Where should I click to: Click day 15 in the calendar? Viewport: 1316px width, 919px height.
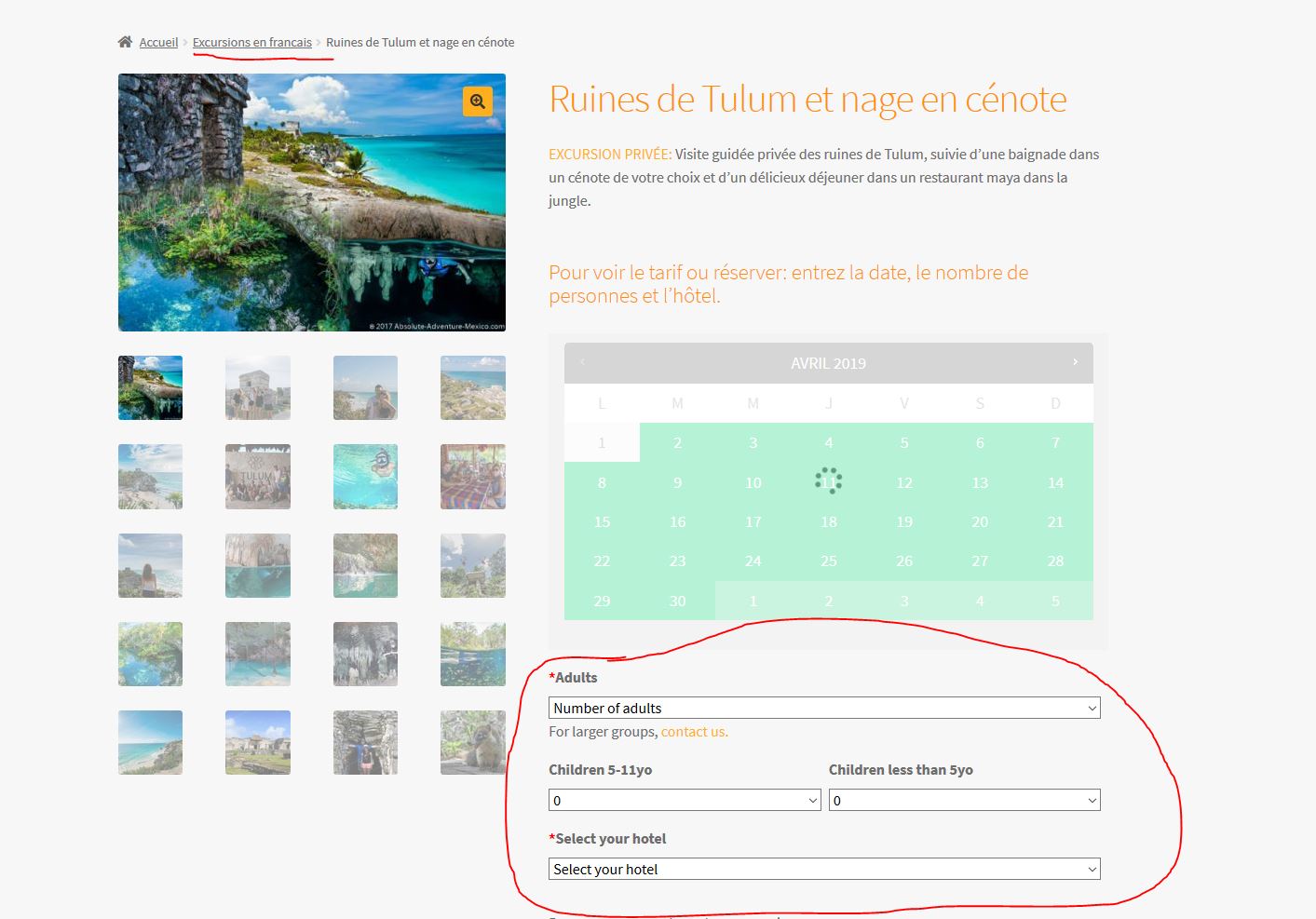click(602, 521)
